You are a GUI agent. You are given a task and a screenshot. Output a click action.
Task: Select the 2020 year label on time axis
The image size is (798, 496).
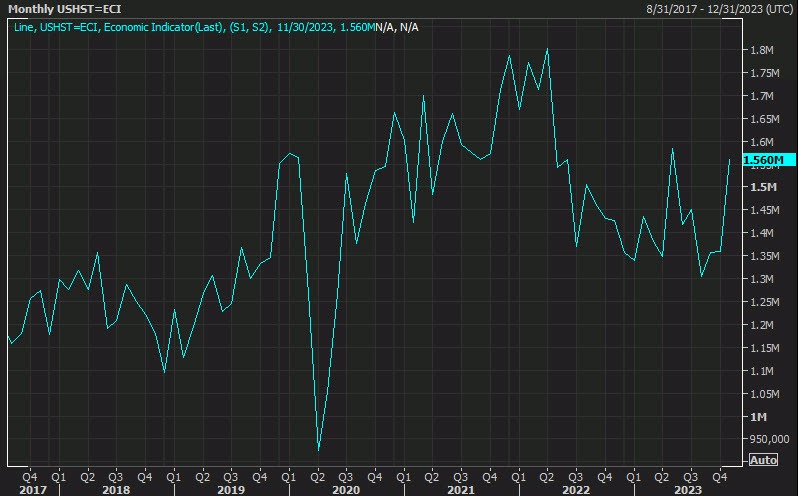[346, 489]
